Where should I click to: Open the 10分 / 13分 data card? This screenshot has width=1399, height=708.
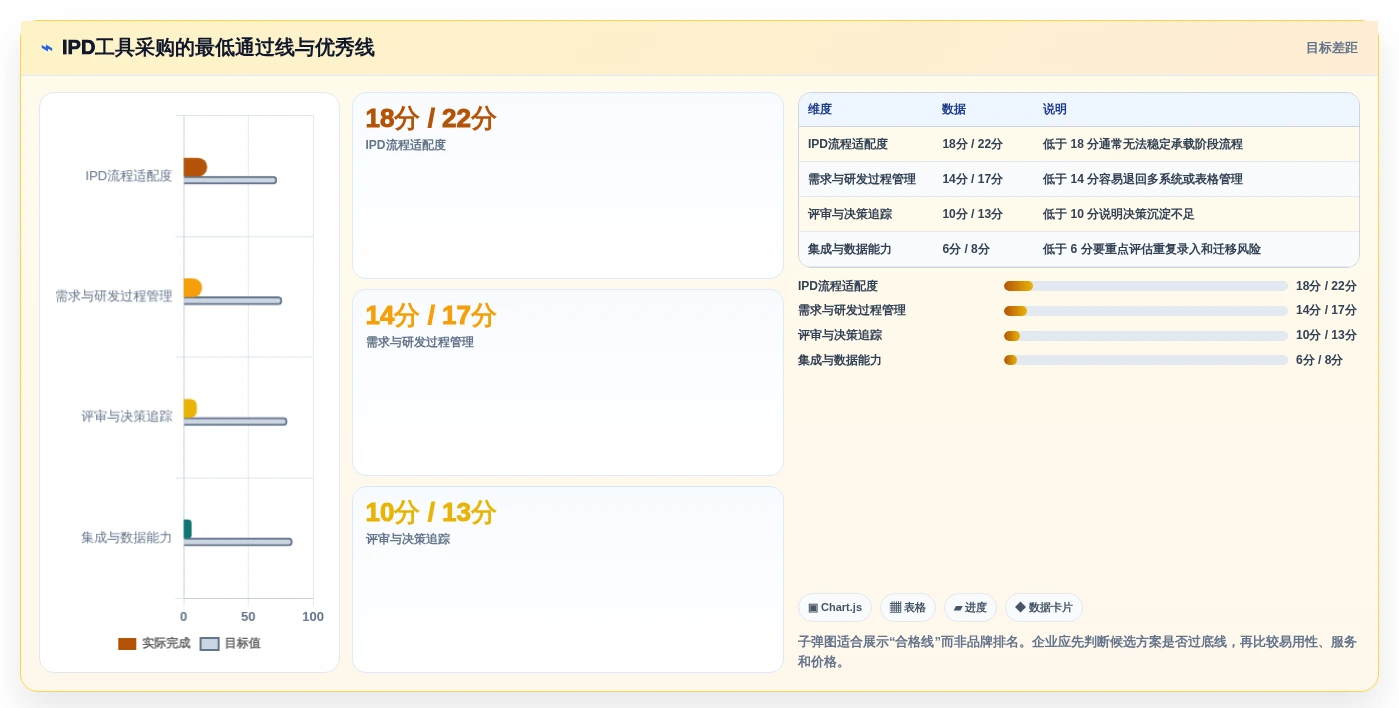tap(568, 579)
